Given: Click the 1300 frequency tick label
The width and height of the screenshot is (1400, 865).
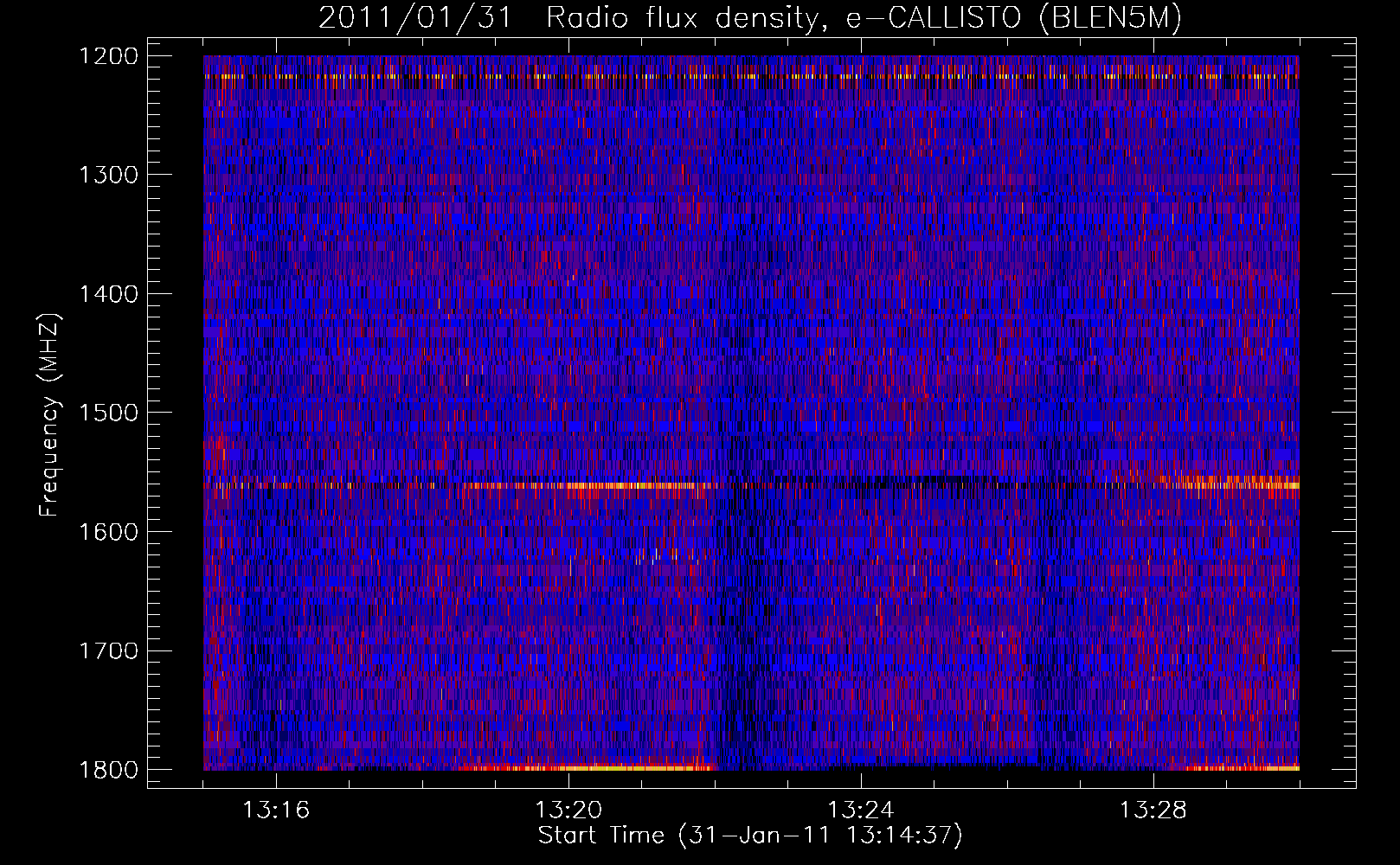Looking at the screenshot, I should (x=109, y=176).
